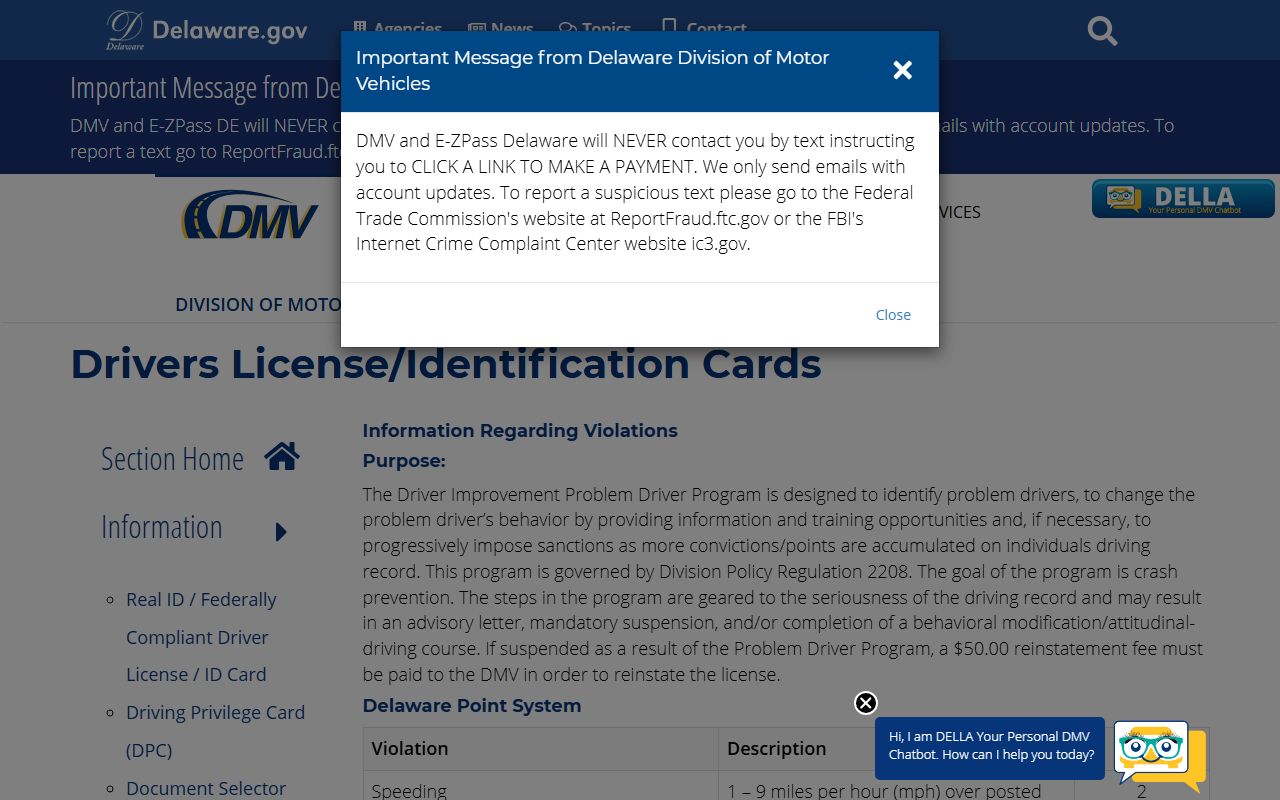Click the Close link in the dialog footer

[893, 315]
